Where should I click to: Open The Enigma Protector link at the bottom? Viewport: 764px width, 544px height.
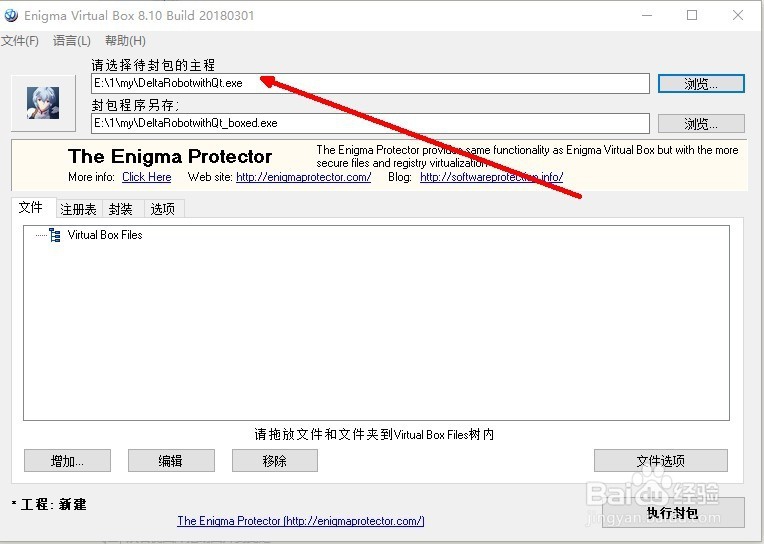coord(301,521)
